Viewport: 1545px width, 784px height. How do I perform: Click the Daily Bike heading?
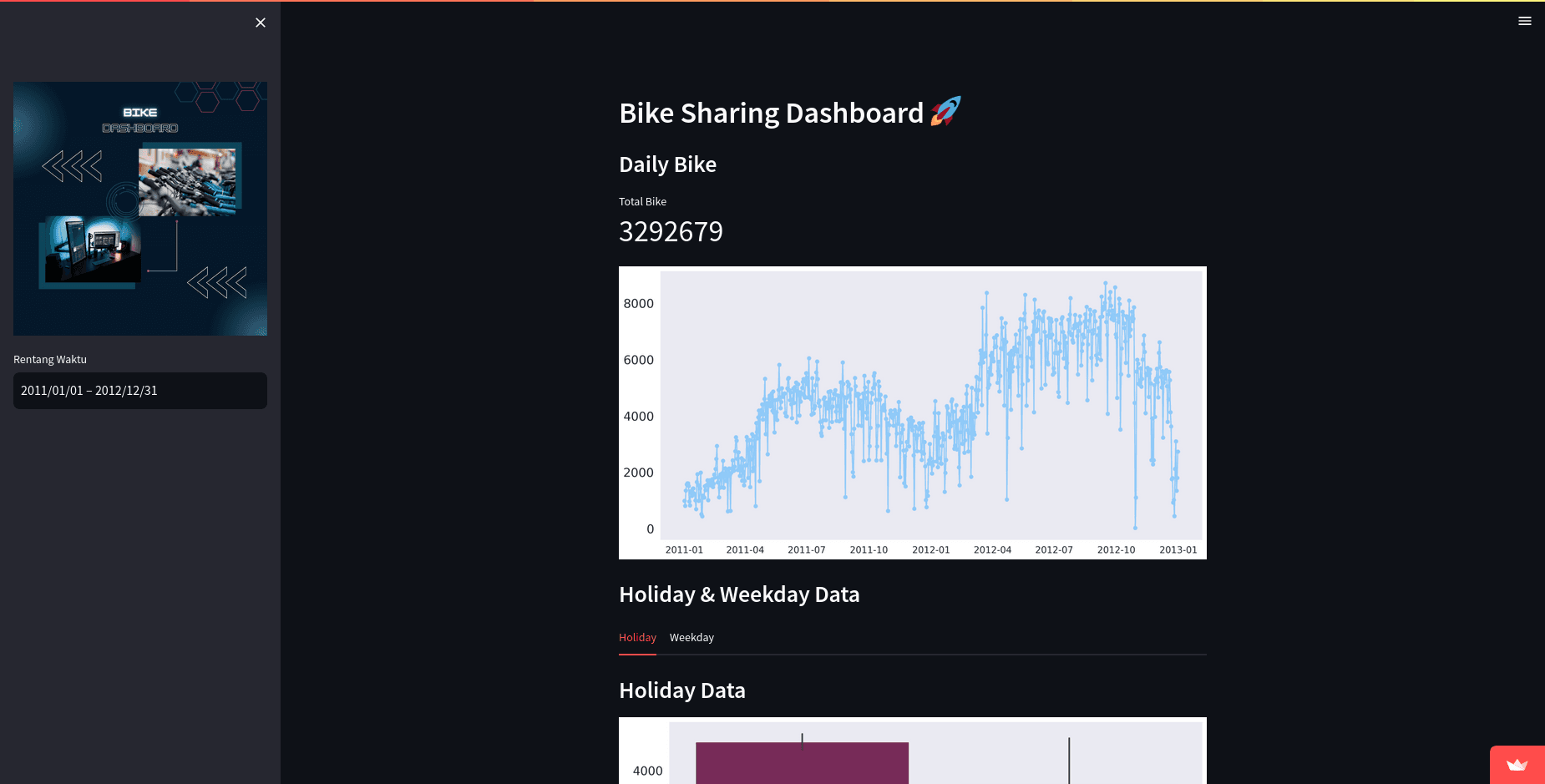(x=668, y=164)
